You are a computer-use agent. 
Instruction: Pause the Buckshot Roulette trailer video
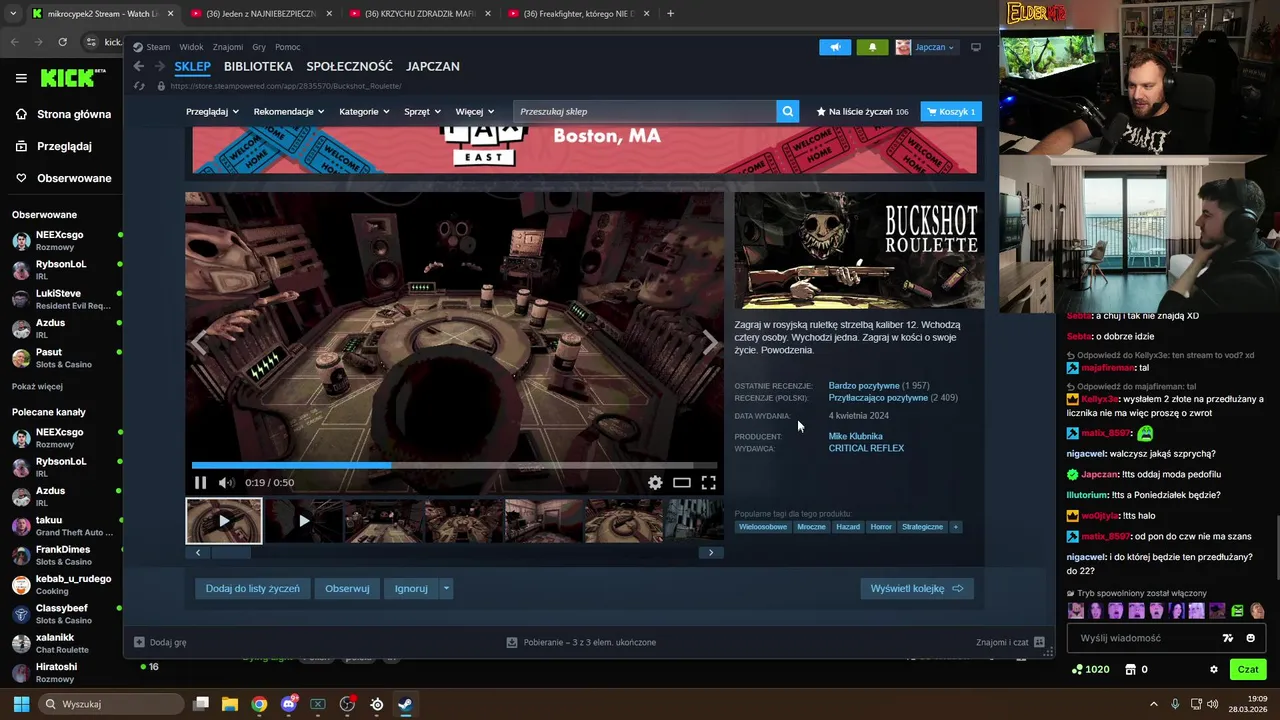pos(200,483)
